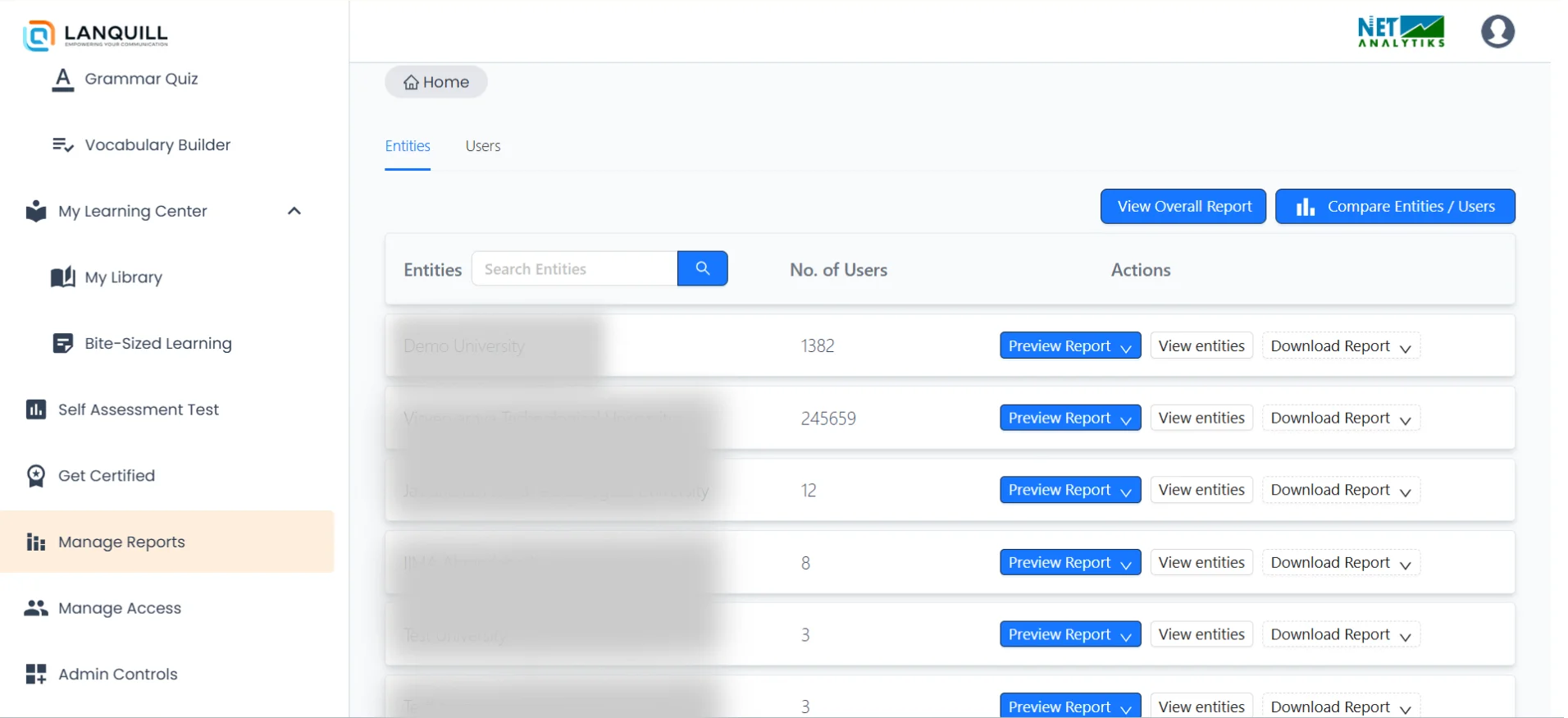Click View entities in 12 users row
1568x718 pixels.
(1201, 490)
